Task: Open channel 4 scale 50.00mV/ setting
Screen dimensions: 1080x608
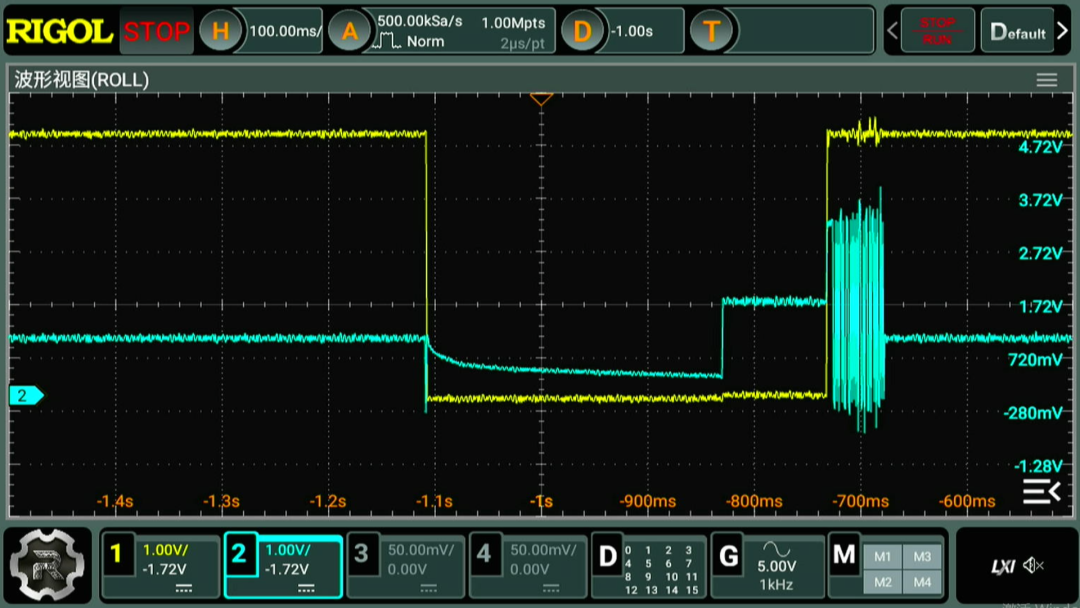Action: [543, 550]
